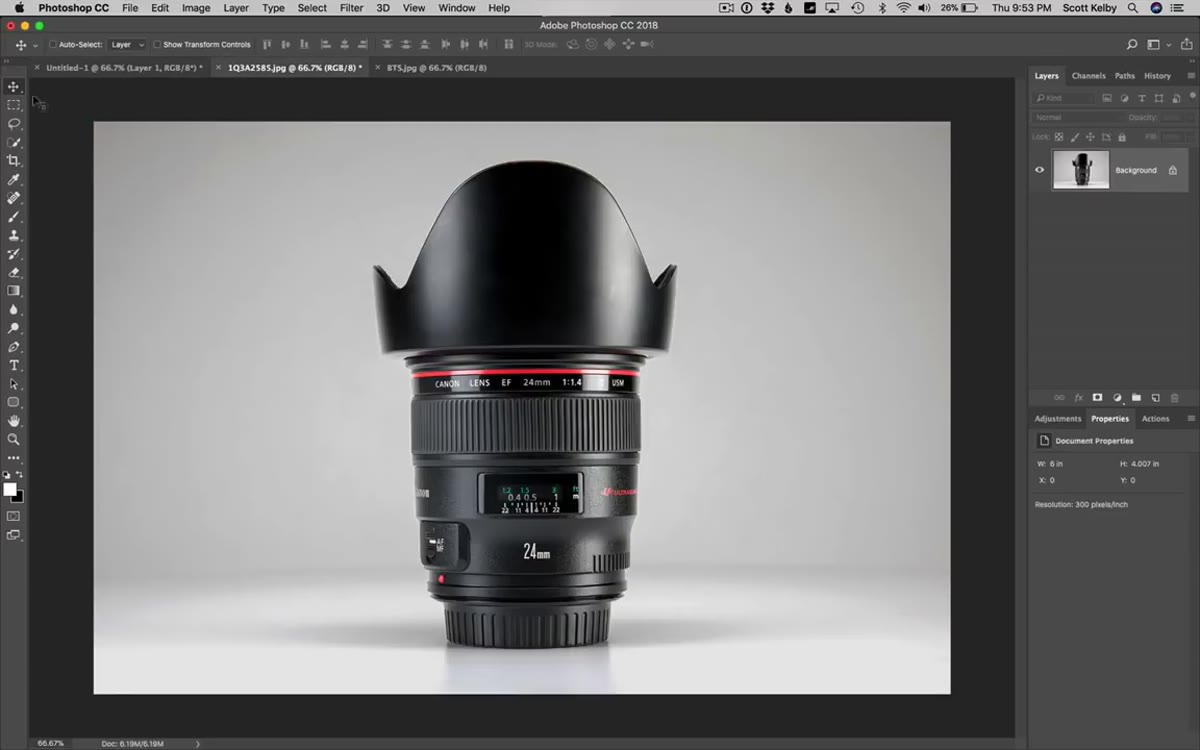Hide the Background layer with eye icon
The height and width of the screenshot is (750, 1200).
click(1039, 170)
